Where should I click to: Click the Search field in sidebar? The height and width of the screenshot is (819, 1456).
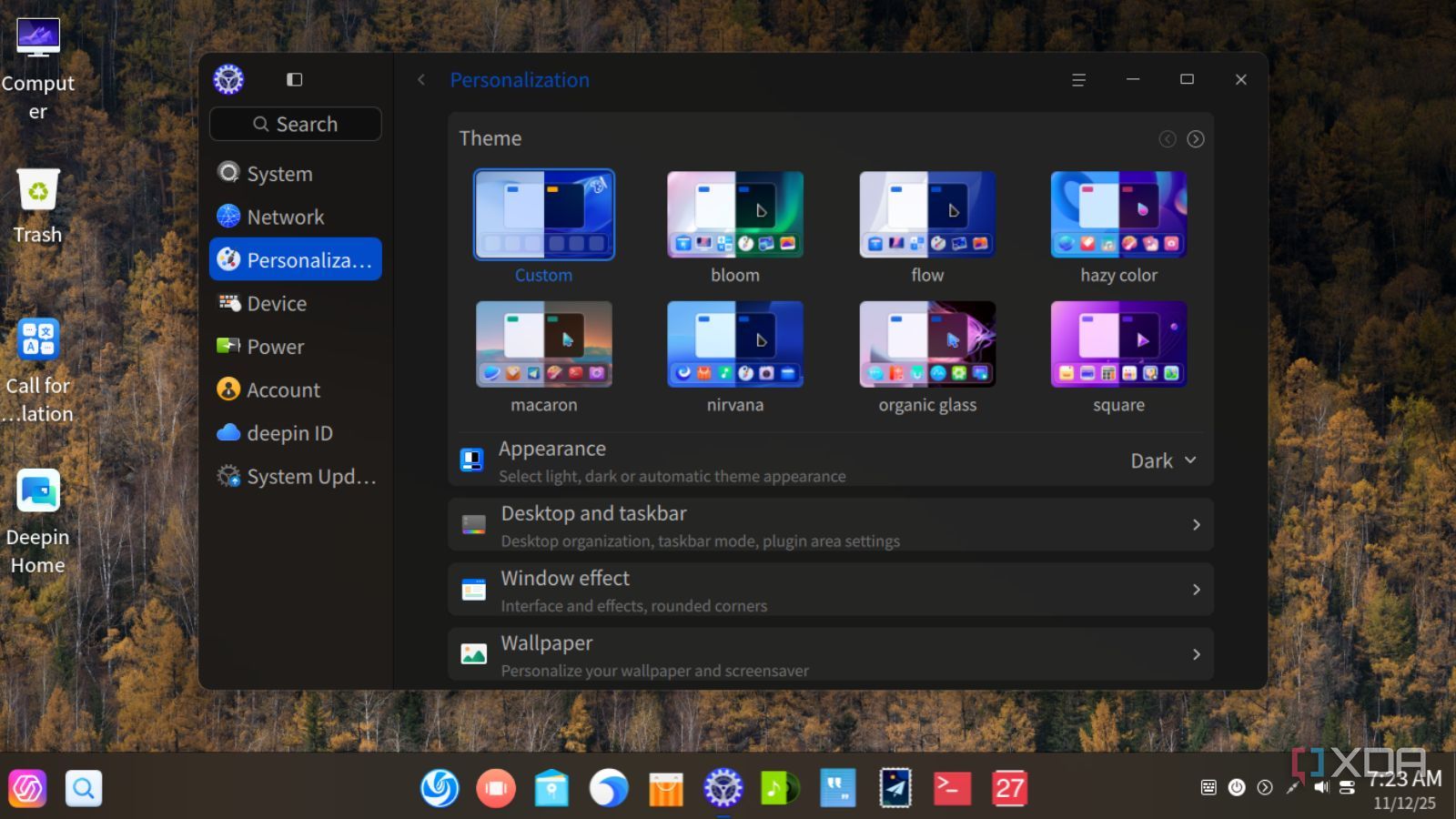296,124
